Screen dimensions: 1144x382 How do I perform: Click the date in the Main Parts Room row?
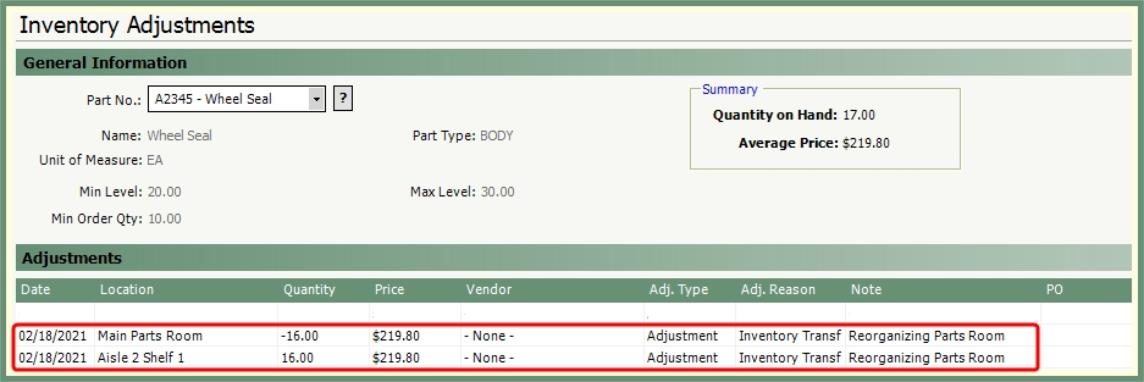point(53,336)
